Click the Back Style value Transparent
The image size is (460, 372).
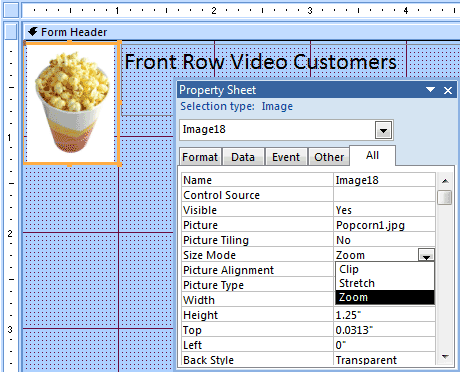pos(385,360)
